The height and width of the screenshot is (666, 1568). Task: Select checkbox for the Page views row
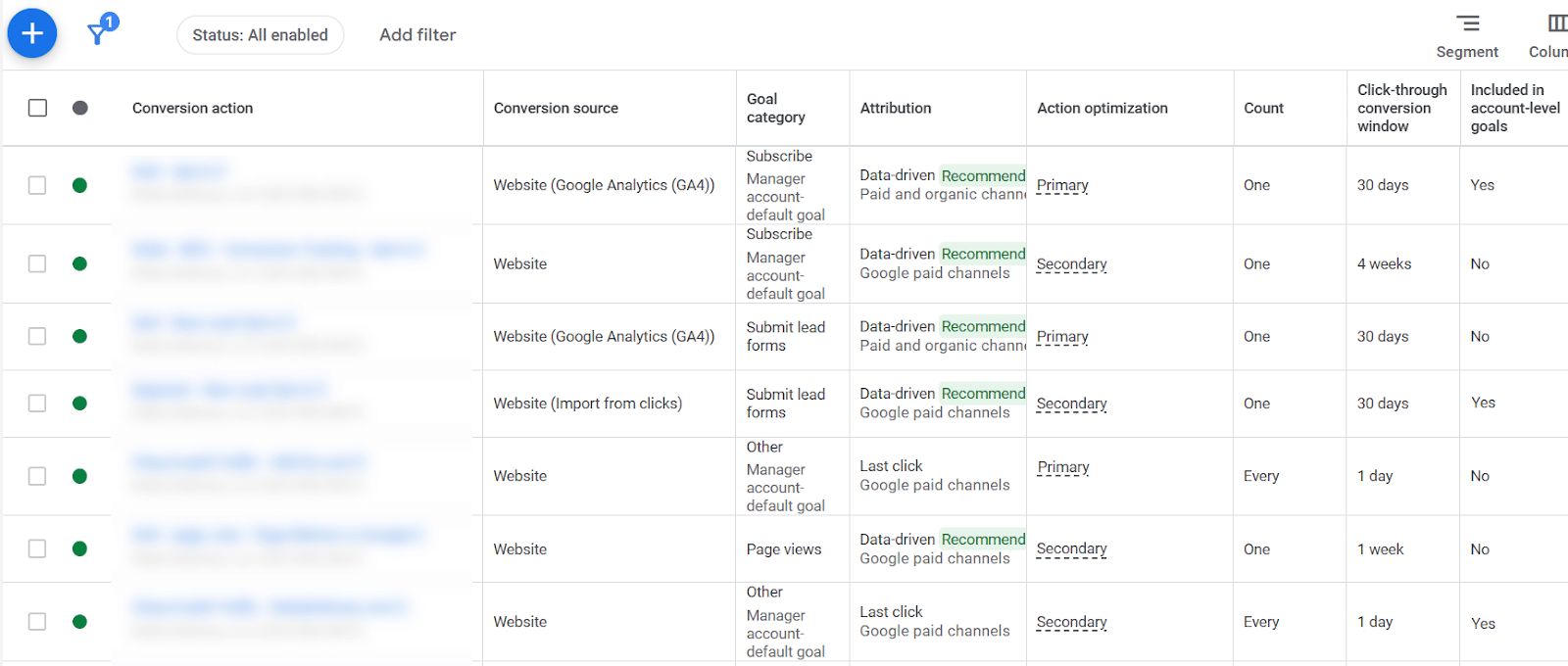click(x=37, y=548)
